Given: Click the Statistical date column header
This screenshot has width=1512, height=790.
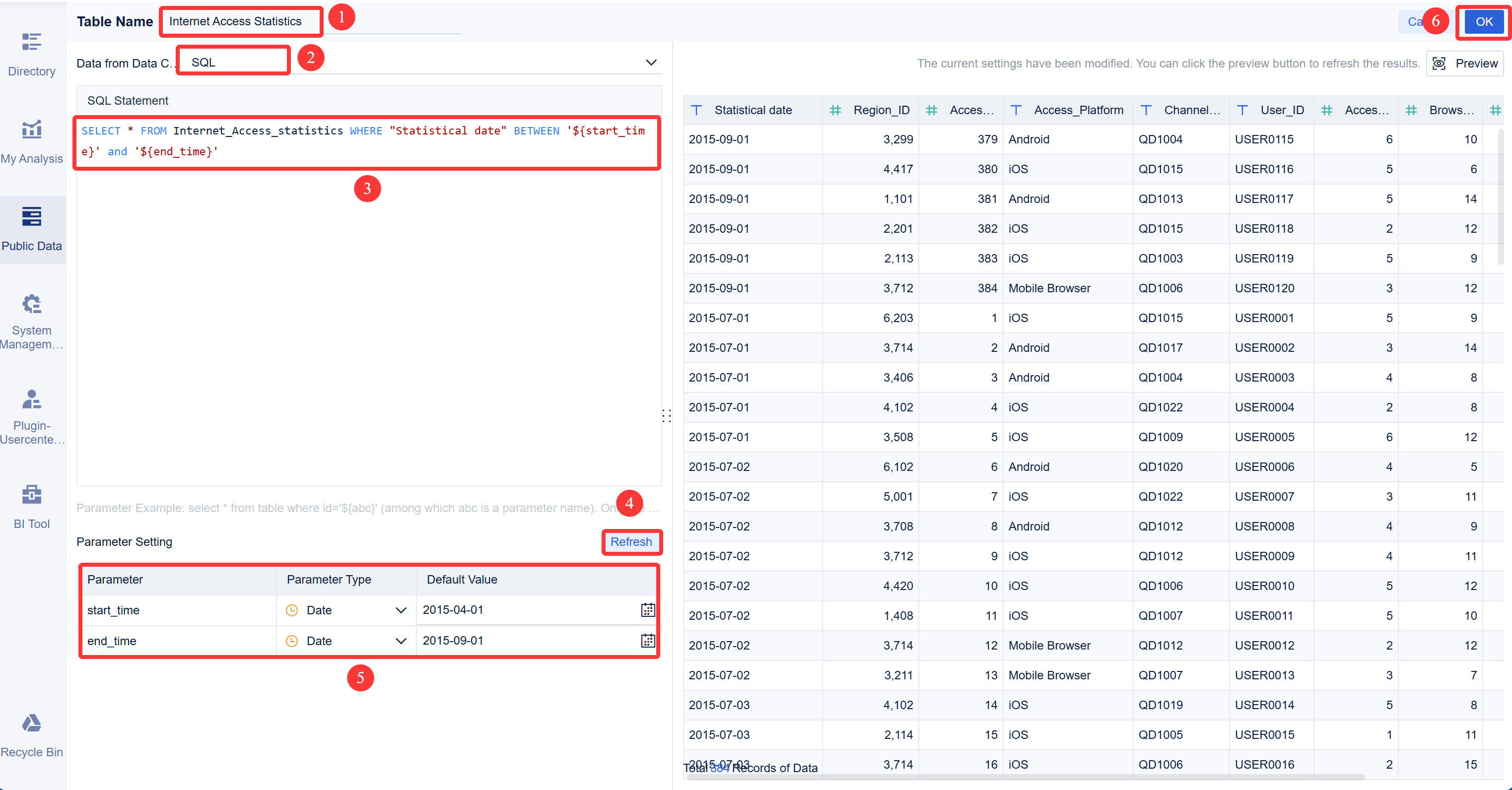Looking at the screenshot, I should 753,110.
